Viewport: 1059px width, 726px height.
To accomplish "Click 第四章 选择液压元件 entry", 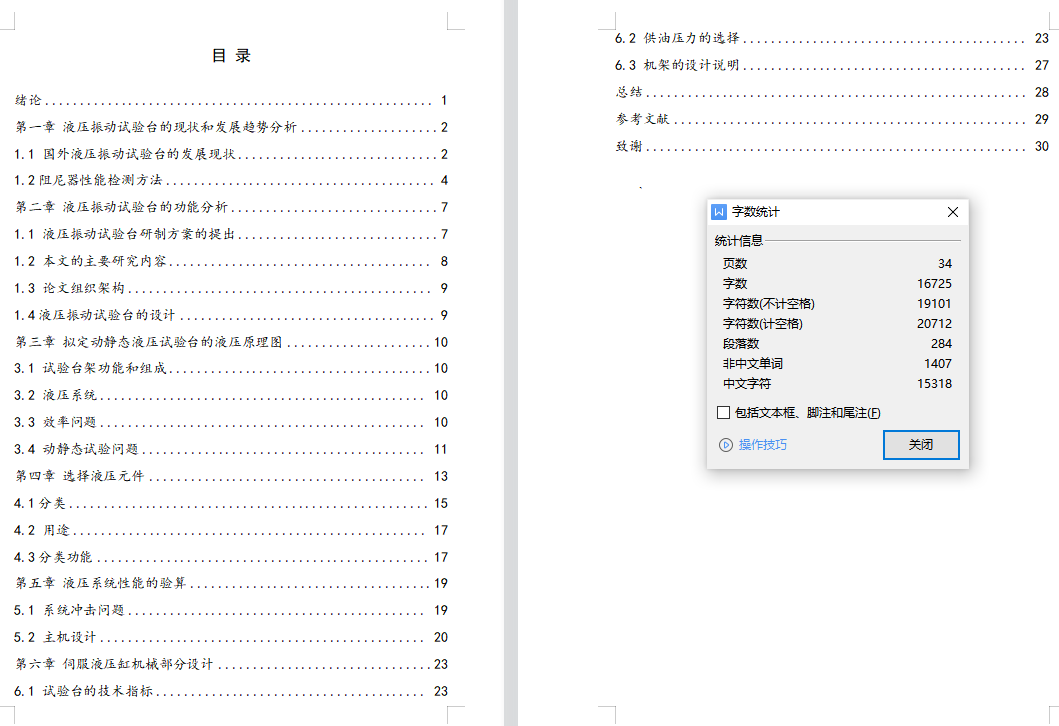I will tap(80, 476).
